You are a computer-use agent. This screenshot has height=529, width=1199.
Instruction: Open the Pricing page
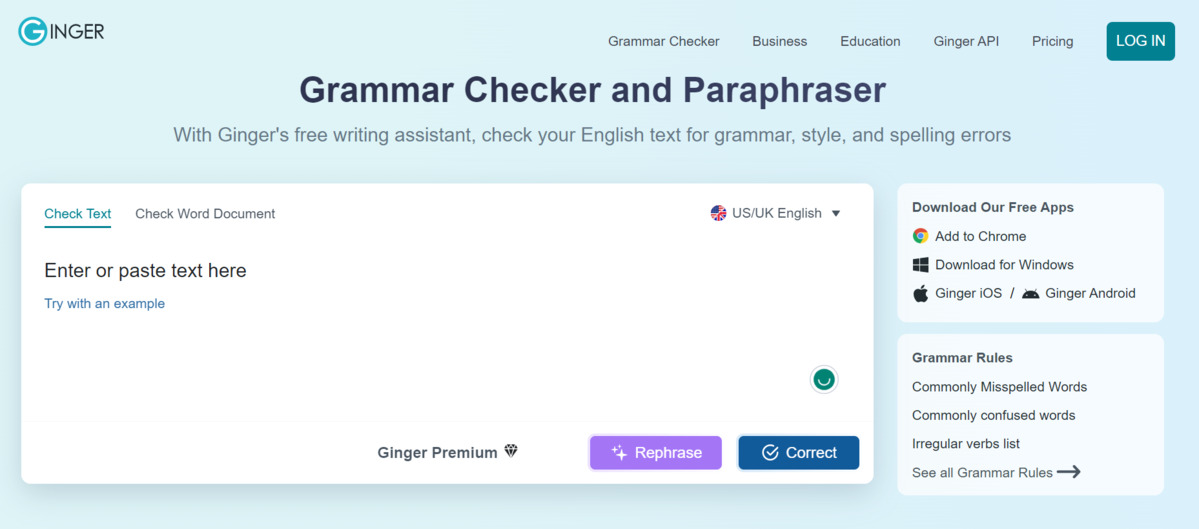(x=1052, y=41)
